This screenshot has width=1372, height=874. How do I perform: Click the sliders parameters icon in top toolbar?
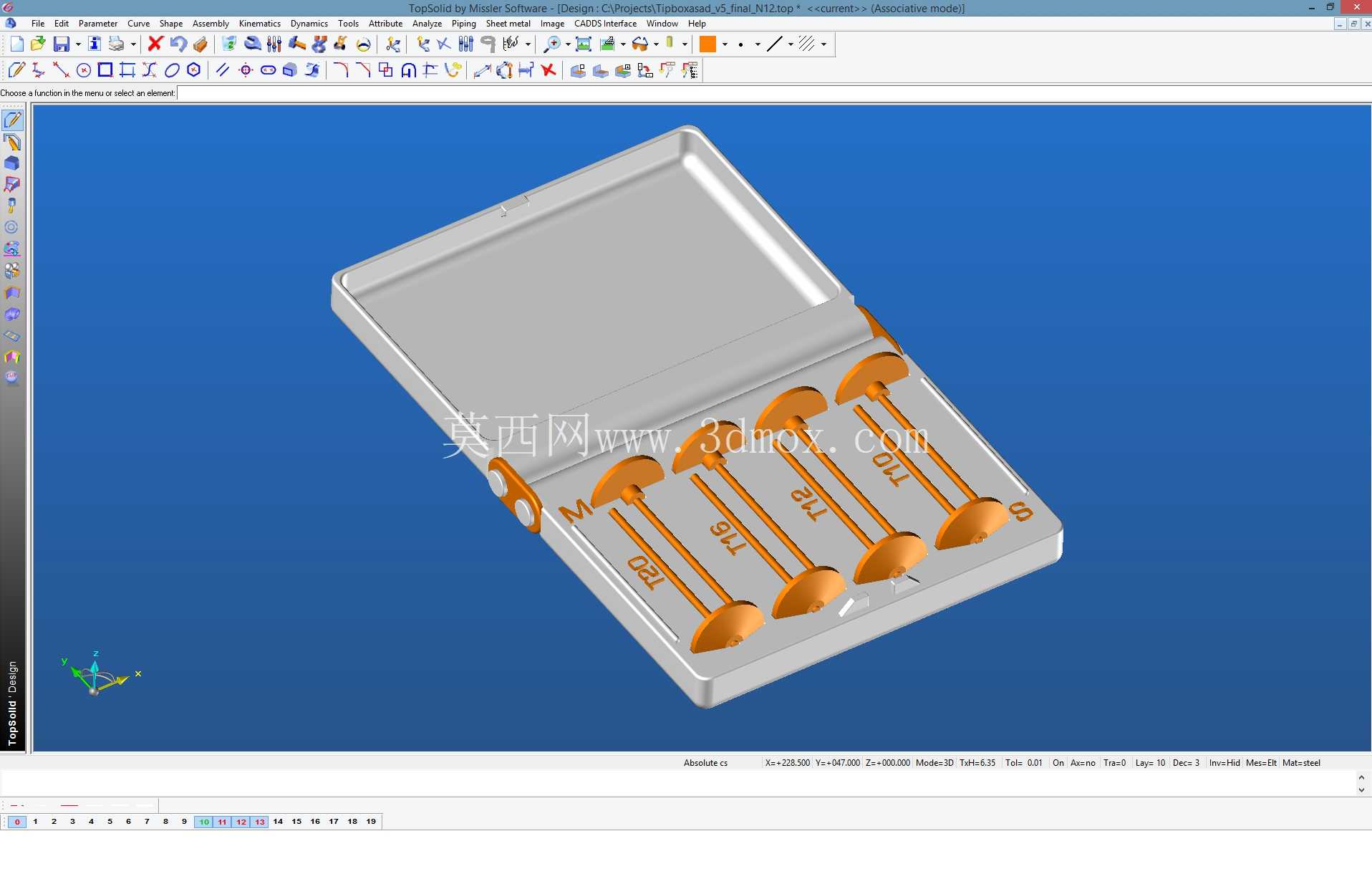274,44
